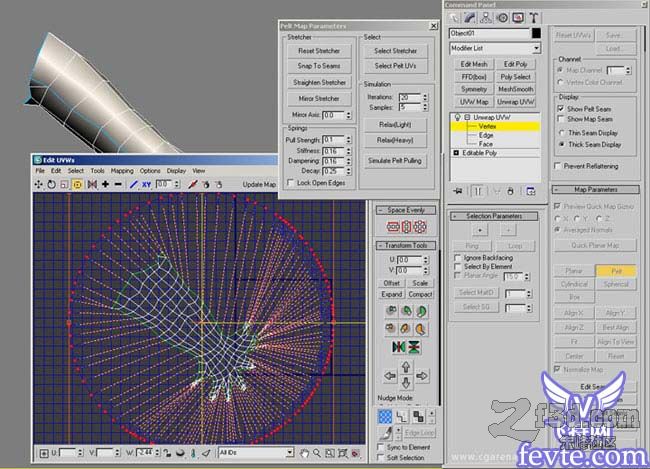The image size is (650, 469).
Task: Open the File menu in Edit UVWs
Action: 40,171
